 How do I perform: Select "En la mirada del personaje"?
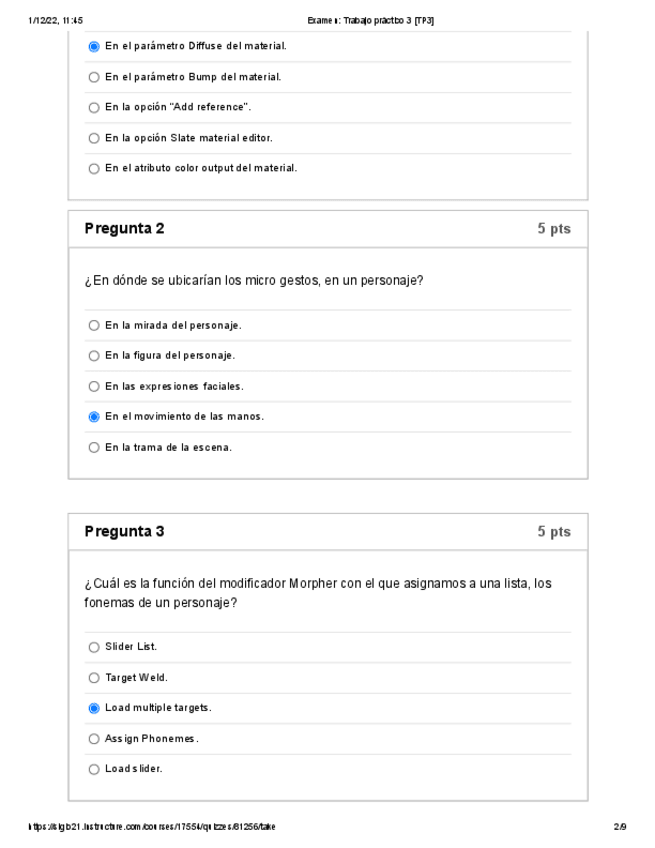click(94, 325)
